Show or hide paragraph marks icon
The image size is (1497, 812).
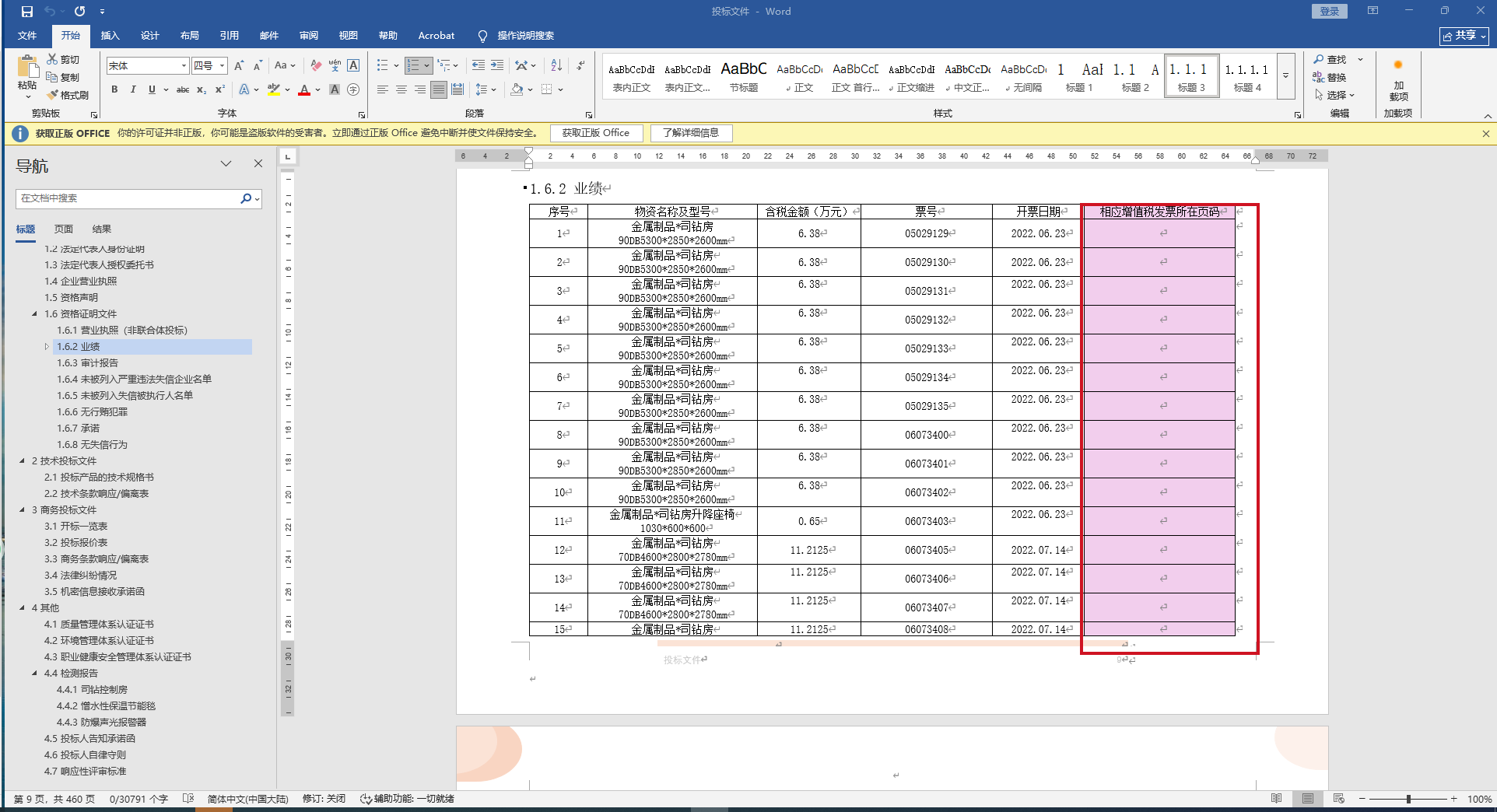580,66
